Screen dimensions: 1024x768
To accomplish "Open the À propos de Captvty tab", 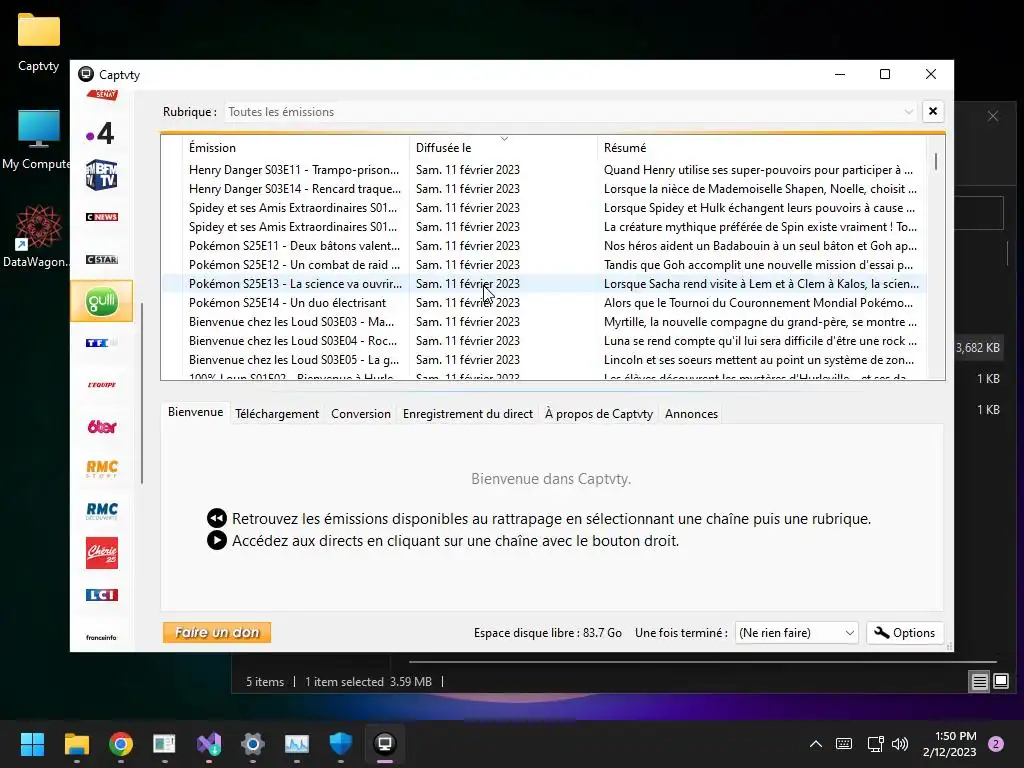I will pyautogui.click(x=599, y=414).
